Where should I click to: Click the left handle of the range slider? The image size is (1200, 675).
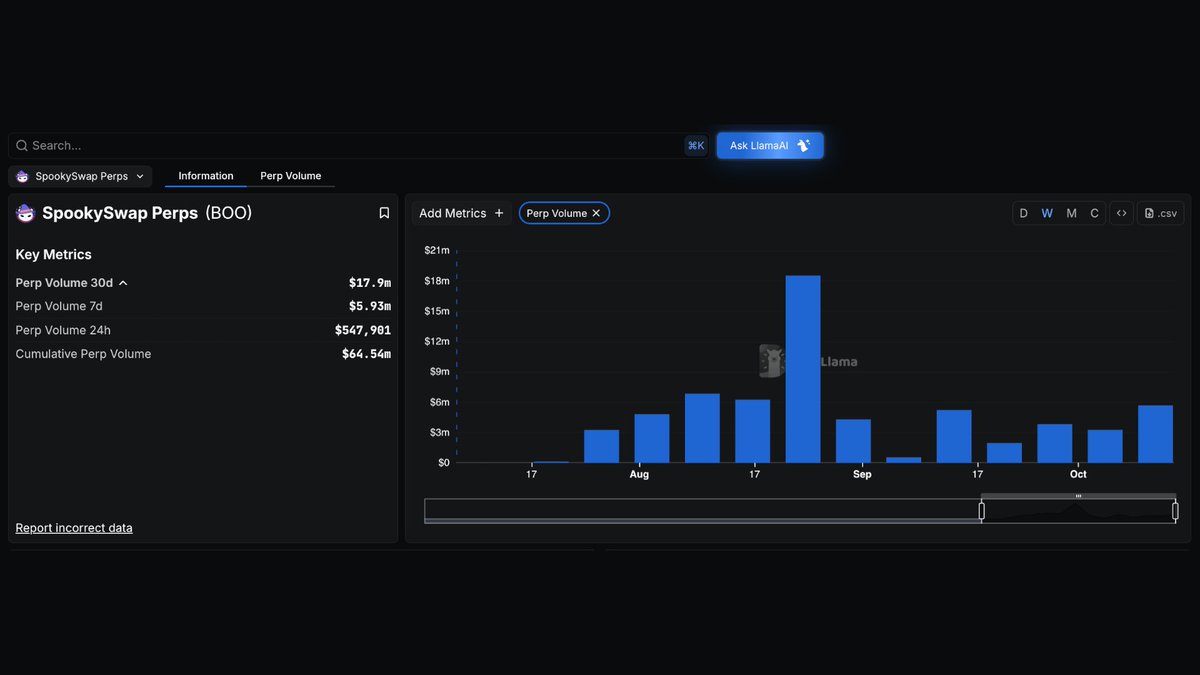[x=982, y=511]
